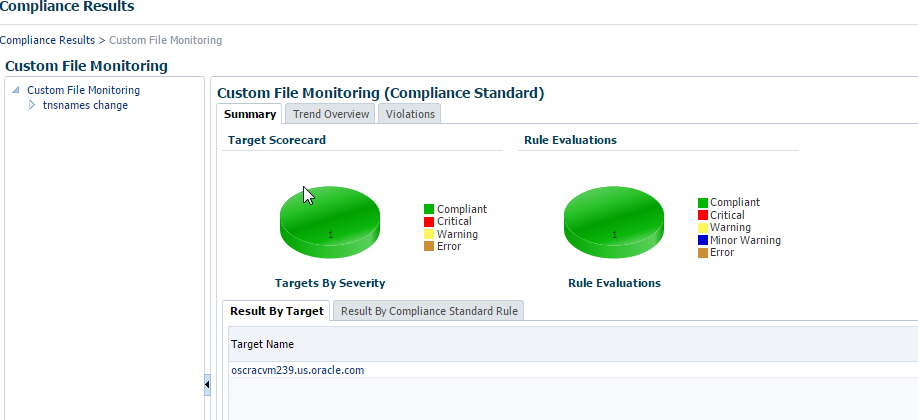Click blue Minor Warning legend swatch
Image resolution: width=918 pixels, height=420 pixels.
click(703, 240)
